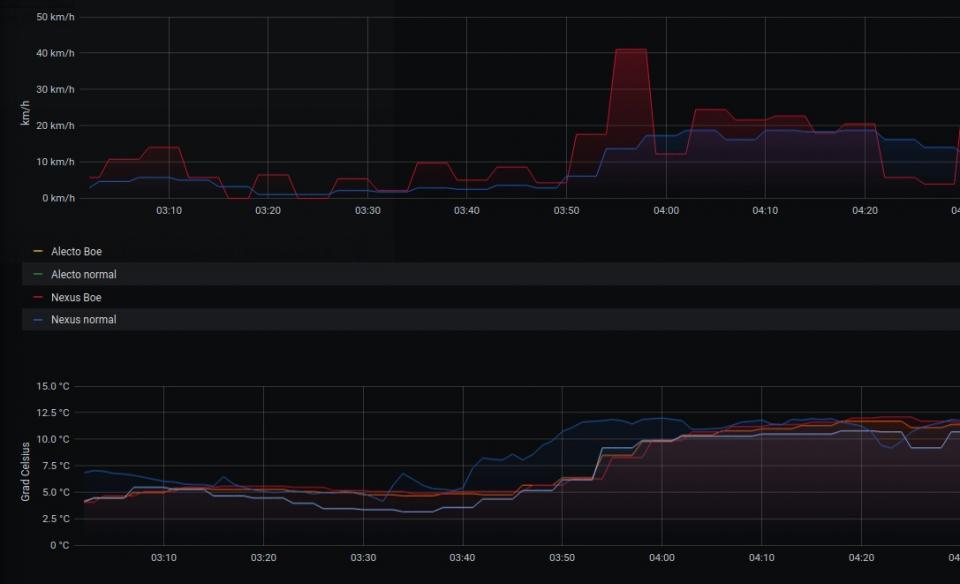Click the blue Nexus normal color swatch
Screen dimensions: 960x584
click(38, 320)
